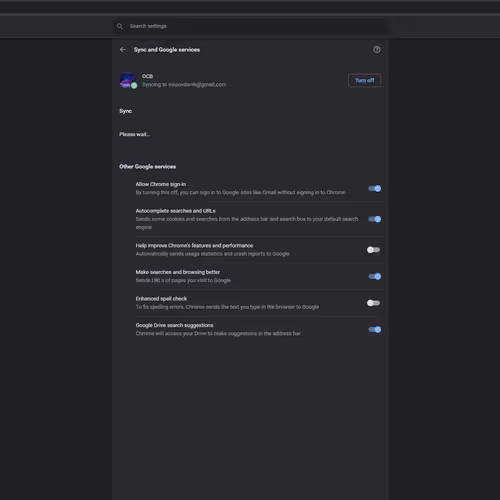Click the Autocomplete searches and URLs label
The height and width of the screenshot is (500, 500).
coord(175,211)
